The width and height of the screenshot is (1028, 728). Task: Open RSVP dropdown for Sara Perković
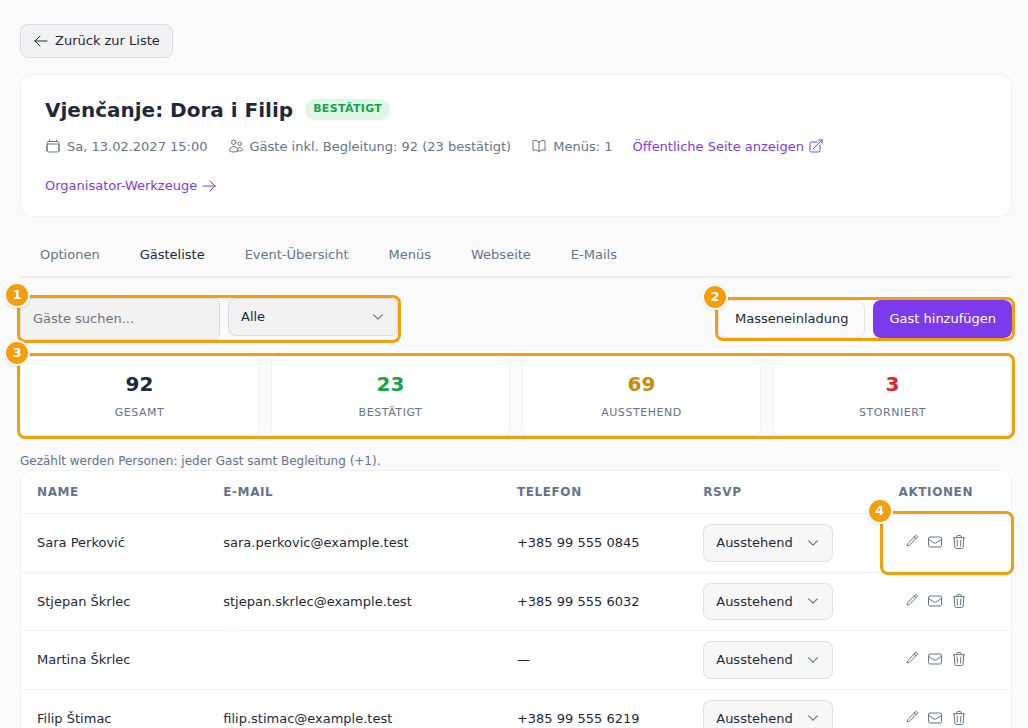coord(768,542)
